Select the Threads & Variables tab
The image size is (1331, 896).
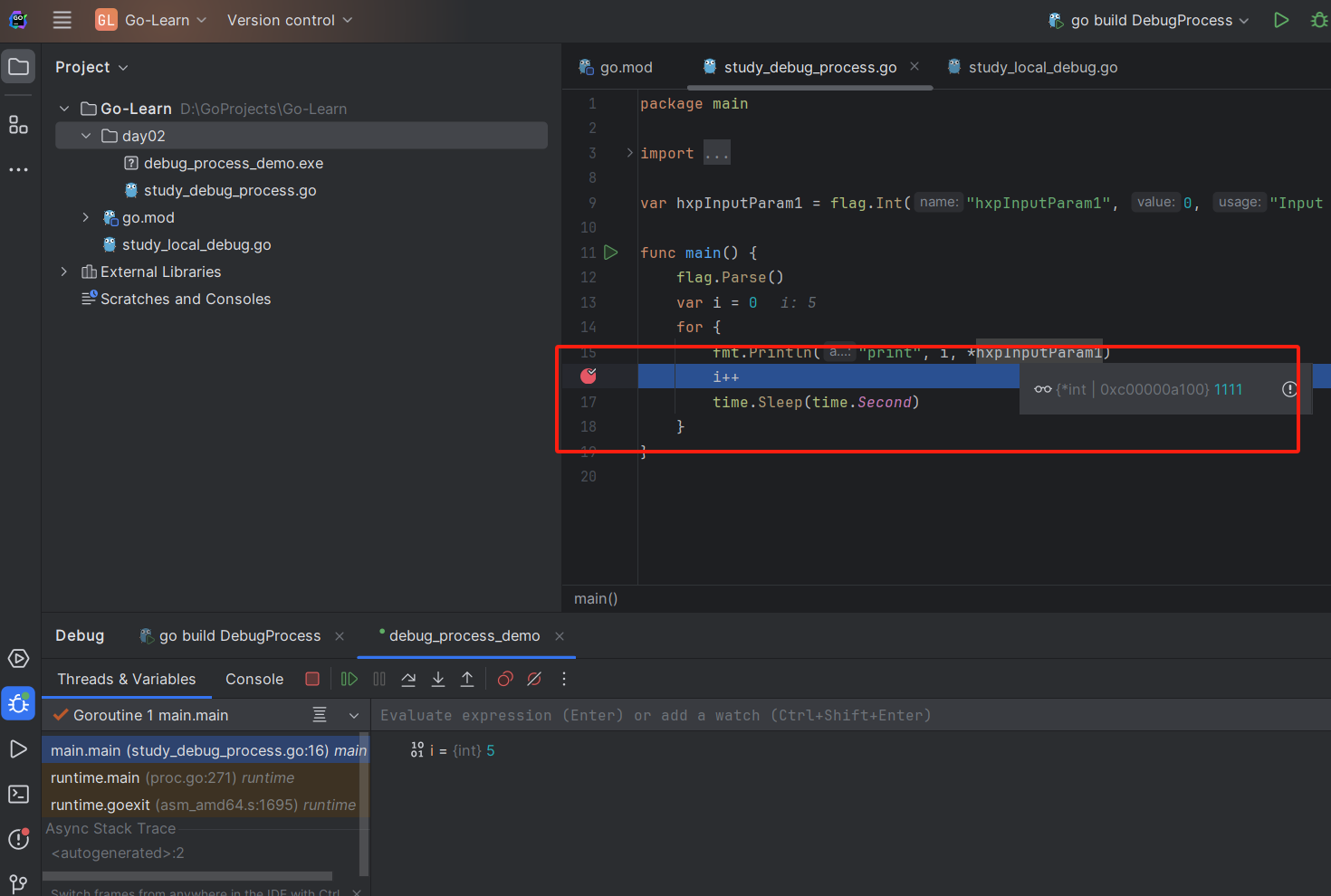pyautogui.click(x=126, y=679)
